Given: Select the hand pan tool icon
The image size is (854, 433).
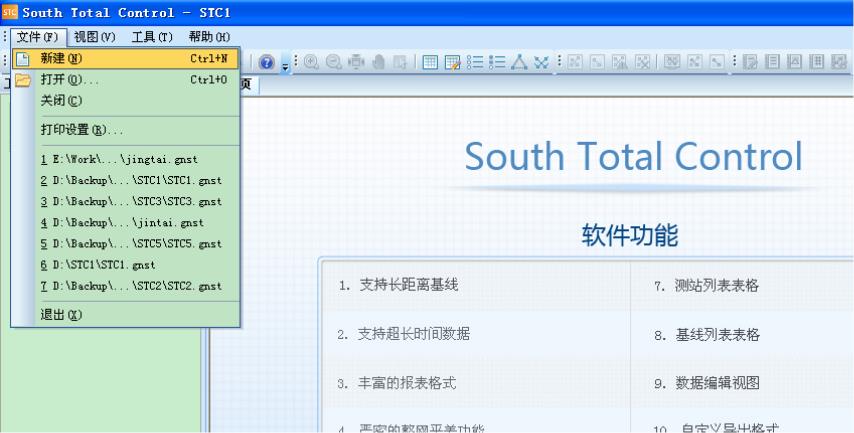Looking at the screenshot, I should (379, 62).
